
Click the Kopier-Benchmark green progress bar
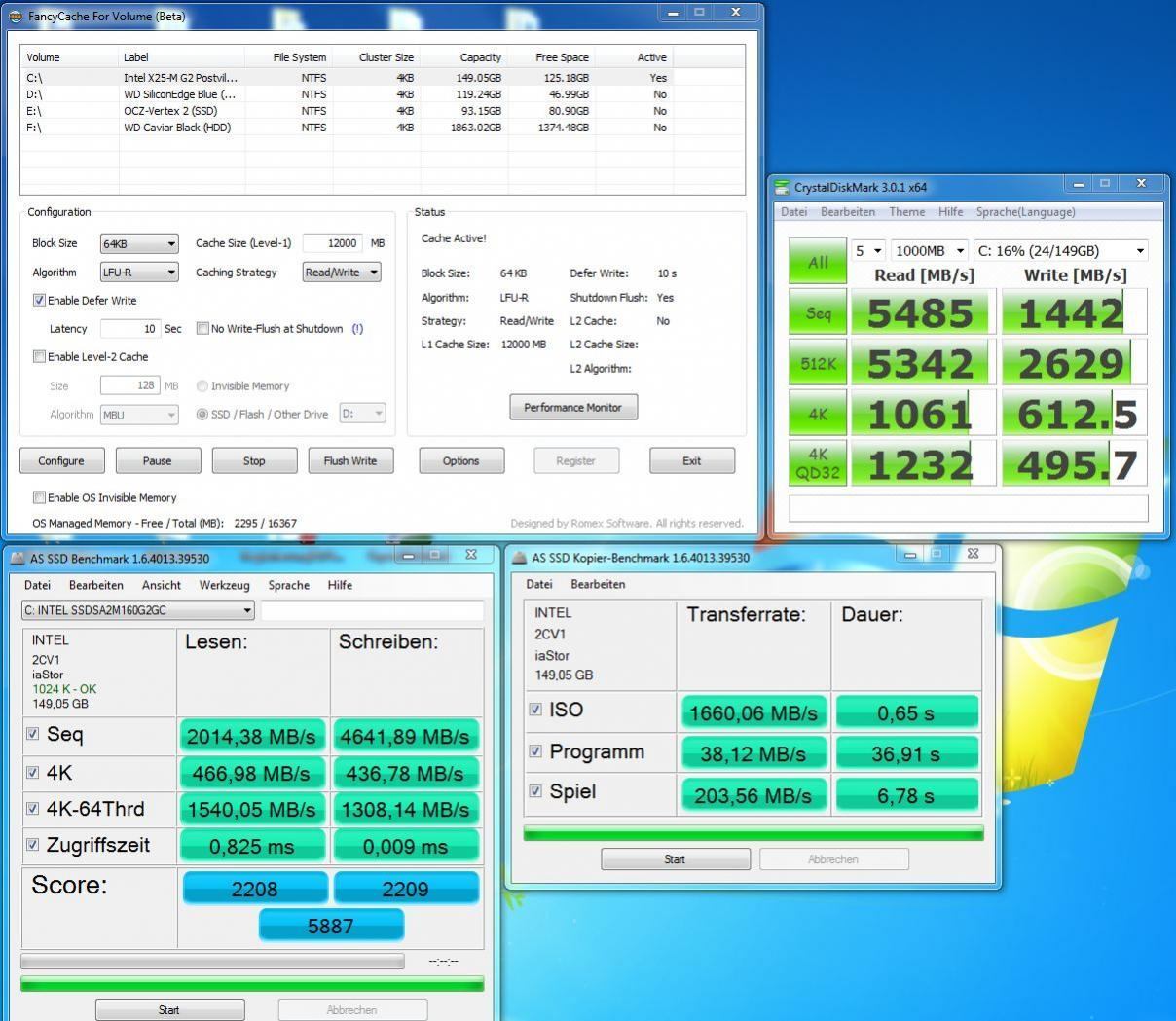coord(753,832)
